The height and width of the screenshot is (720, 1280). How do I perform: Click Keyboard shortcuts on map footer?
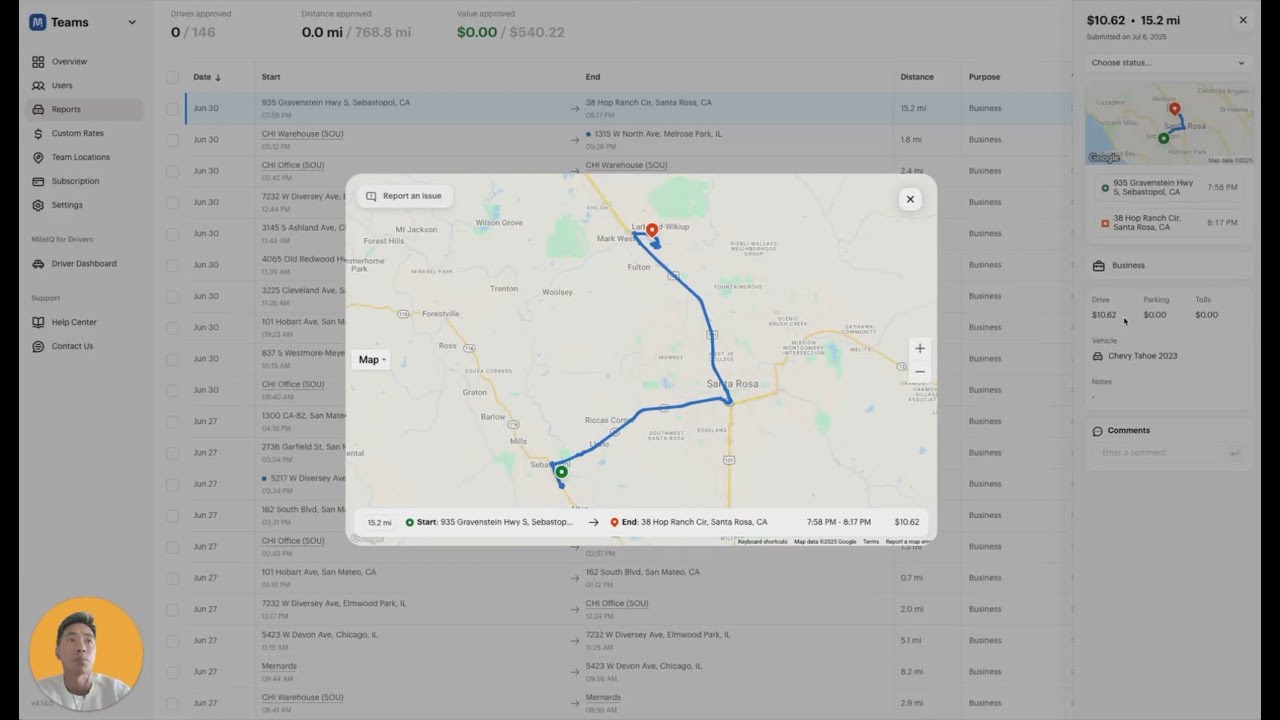click(763, 542)
